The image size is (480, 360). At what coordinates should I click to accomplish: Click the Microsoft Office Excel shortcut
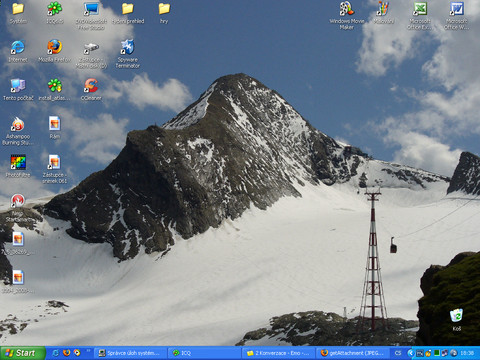tap(420, 15)
